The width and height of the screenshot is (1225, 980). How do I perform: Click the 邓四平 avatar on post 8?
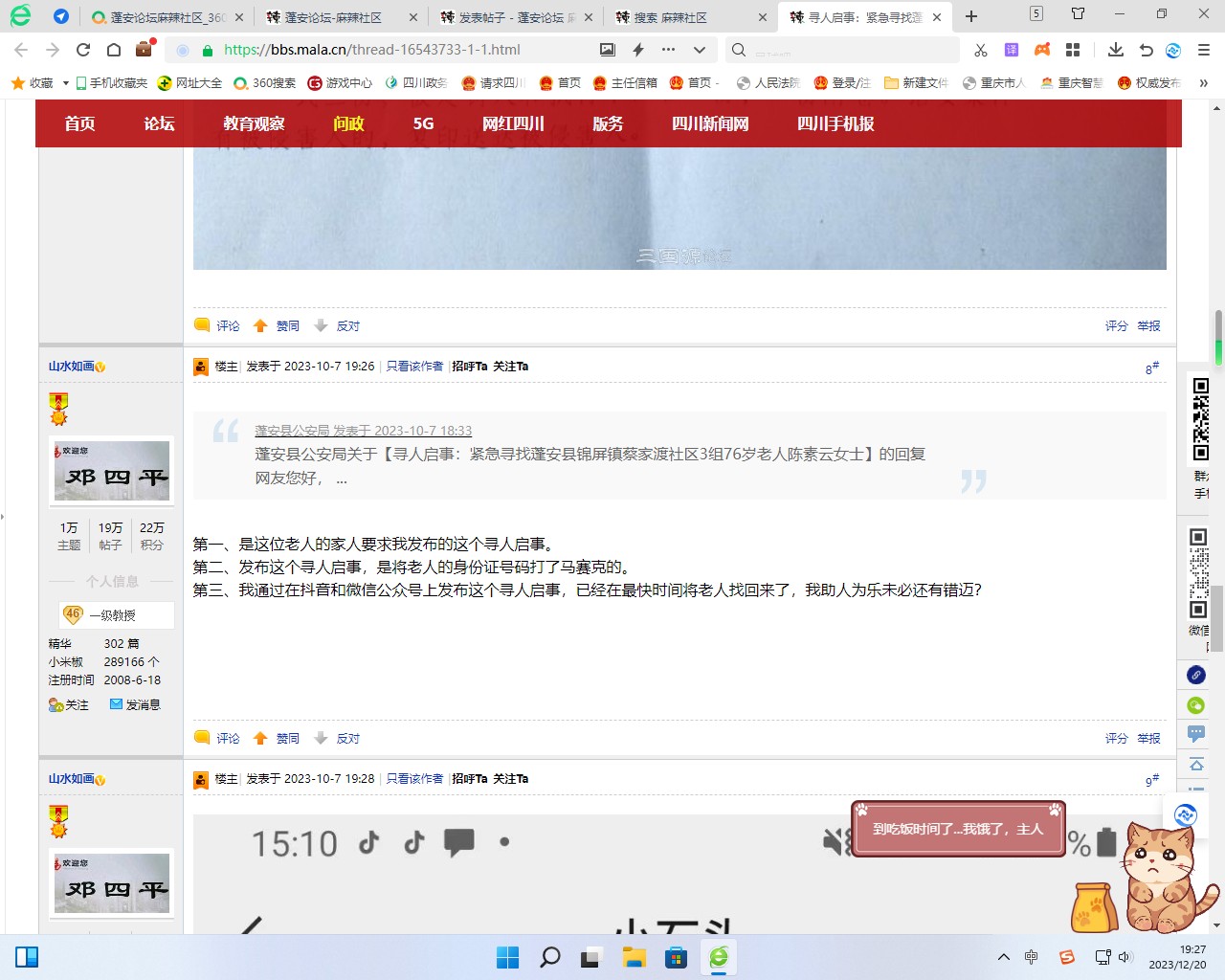(112, 471)
